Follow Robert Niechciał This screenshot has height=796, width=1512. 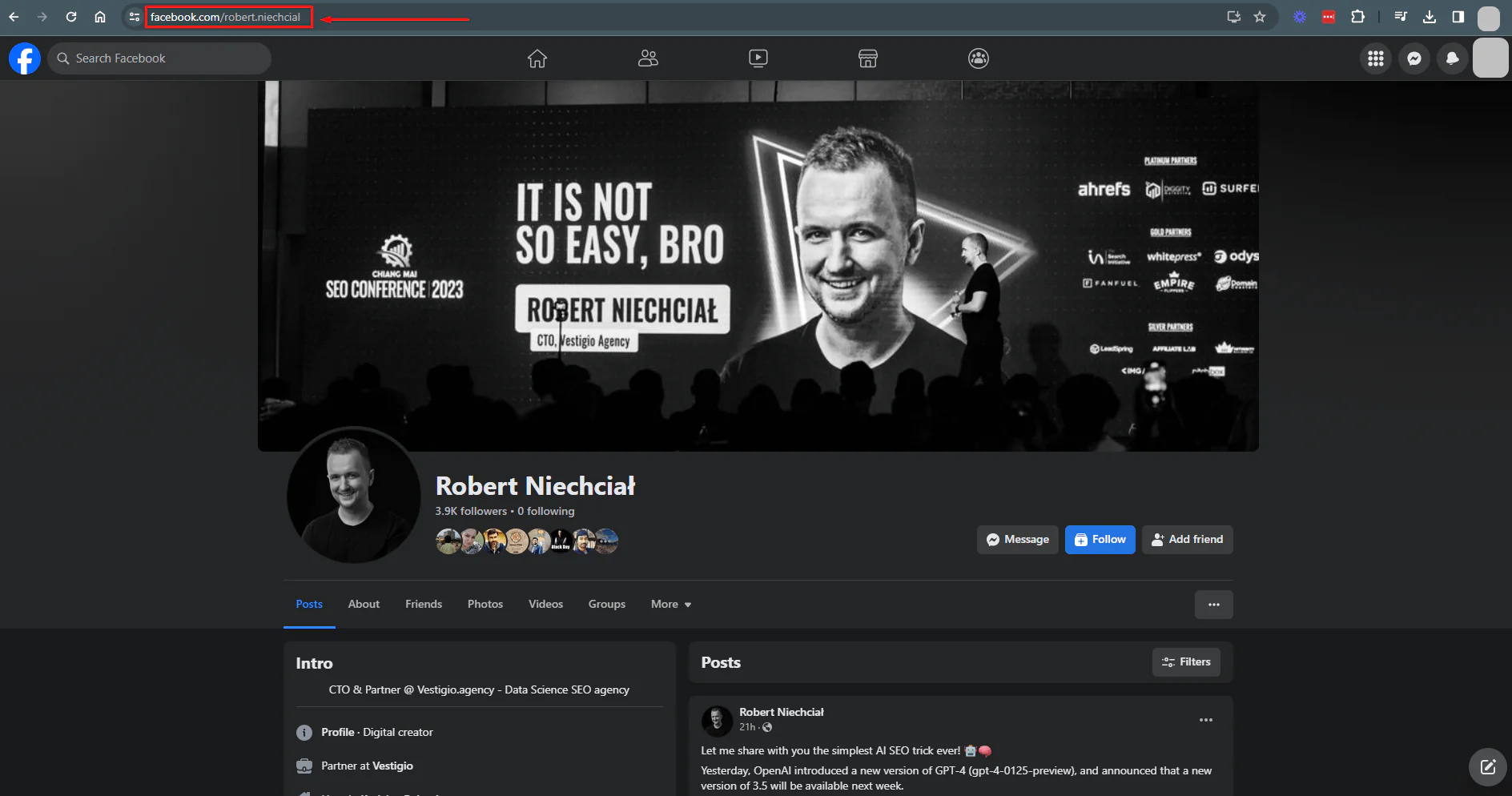tap(1100, 540)
